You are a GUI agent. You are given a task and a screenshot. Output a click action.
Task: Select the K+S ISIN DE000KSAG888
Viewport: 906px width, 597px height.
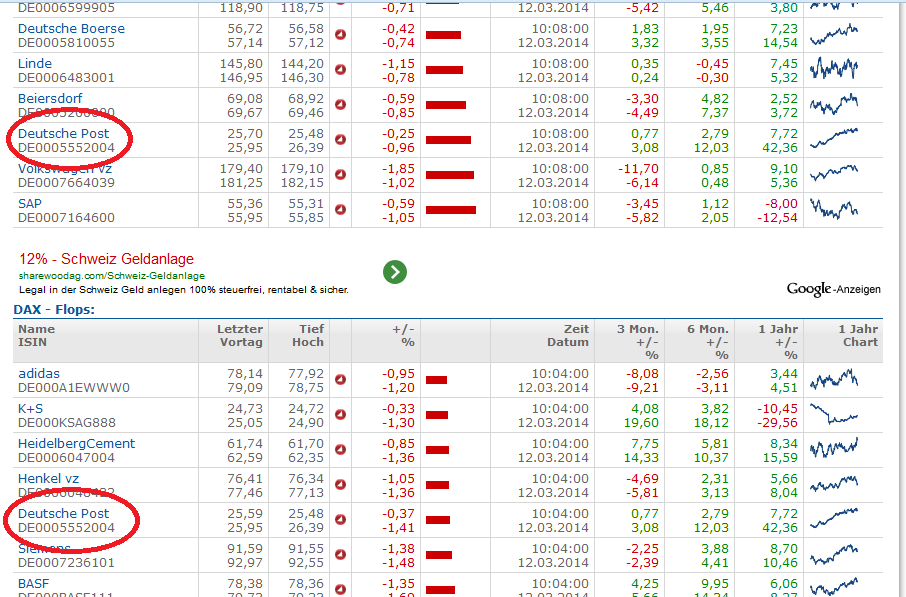(x=67, y=422)
